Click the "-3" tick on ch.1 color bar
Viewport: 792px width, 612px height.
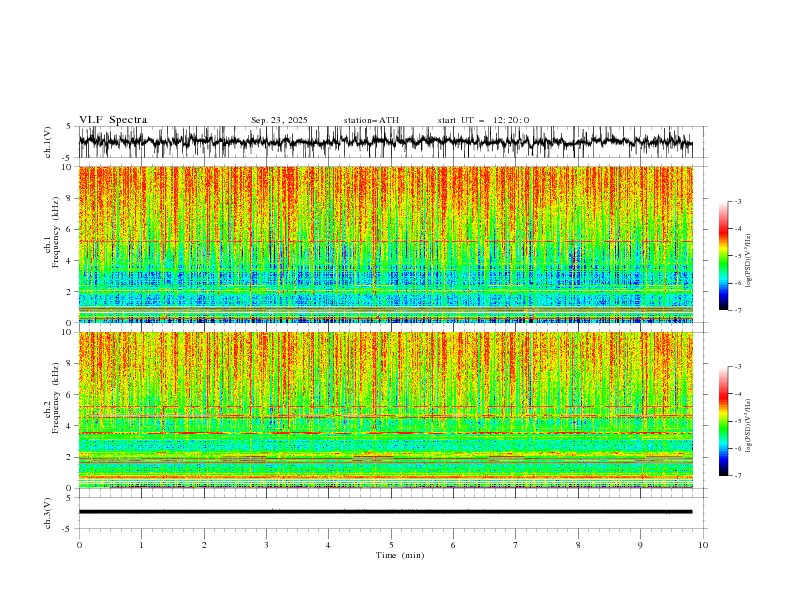[738, 201]
